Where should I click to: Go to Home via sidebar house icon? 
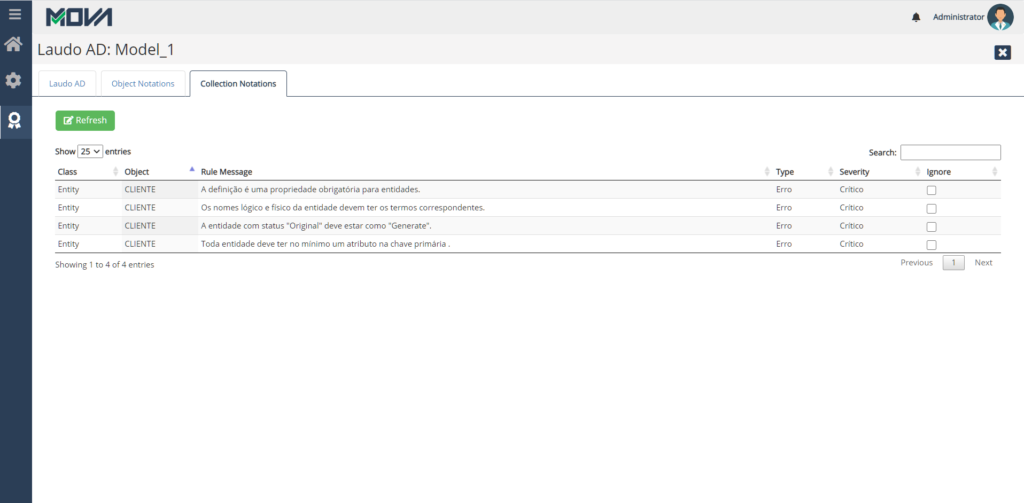click(15, 45)
